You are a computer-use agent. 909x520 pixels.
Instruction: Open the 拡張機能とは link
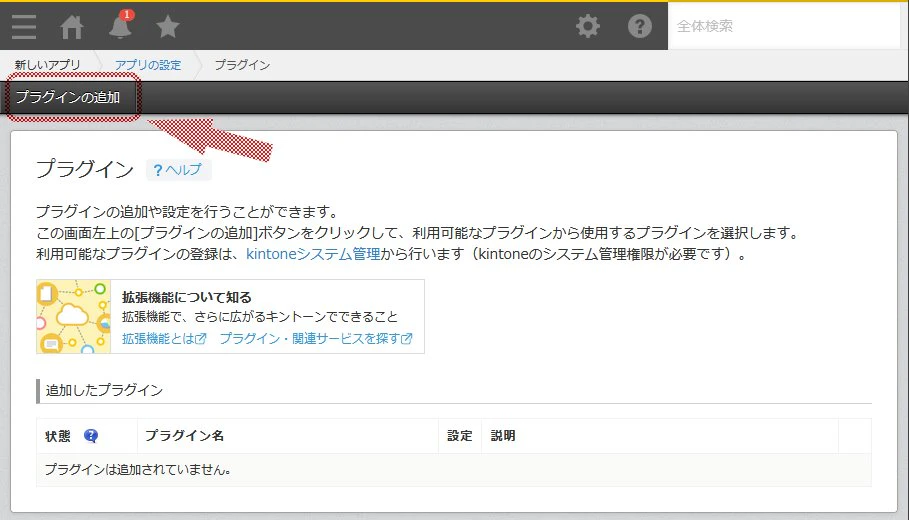[164, 339]
